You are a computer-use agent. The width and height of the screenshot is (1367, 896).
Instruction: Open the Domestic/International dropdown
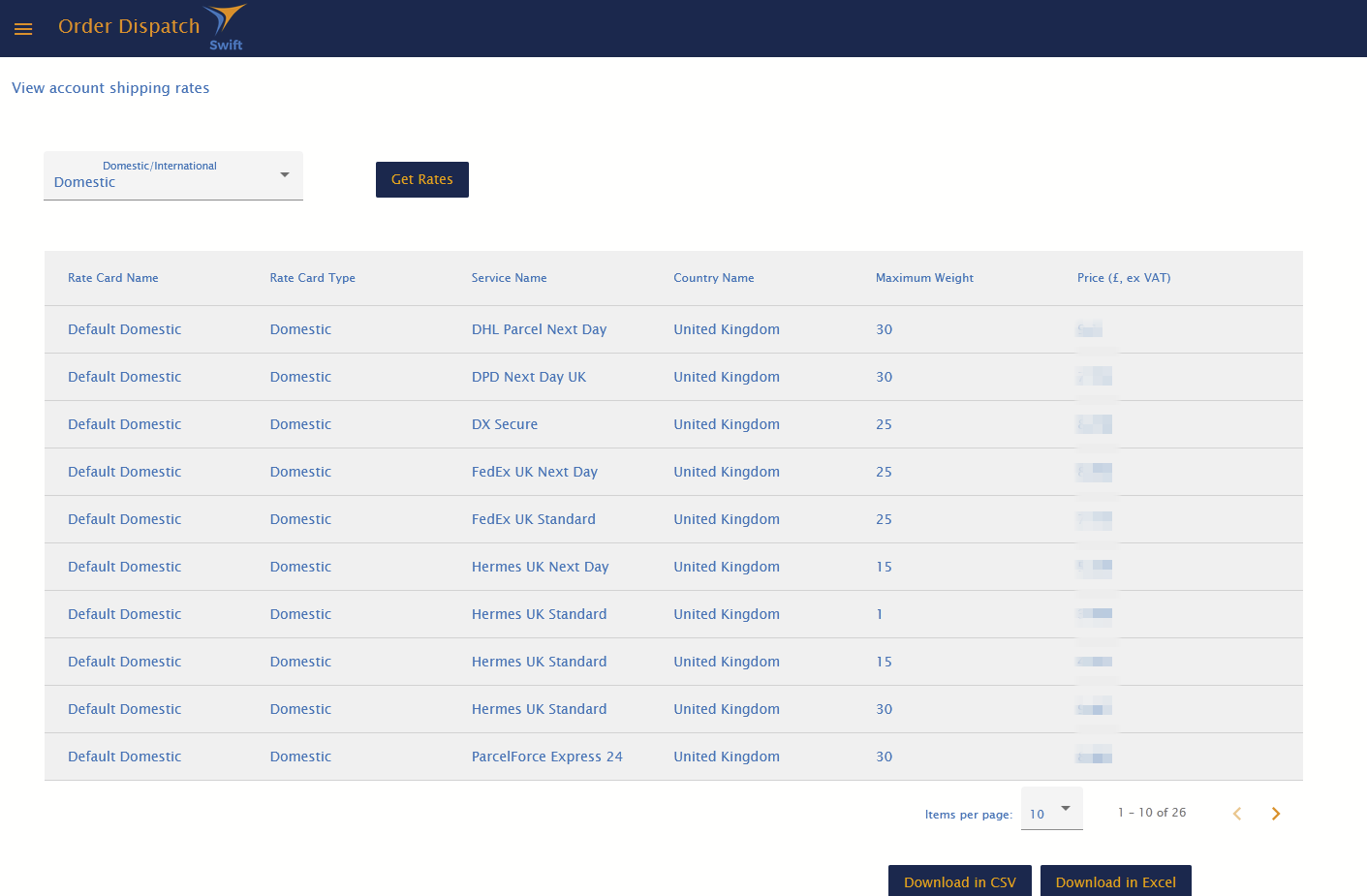(x=173, y=175)
